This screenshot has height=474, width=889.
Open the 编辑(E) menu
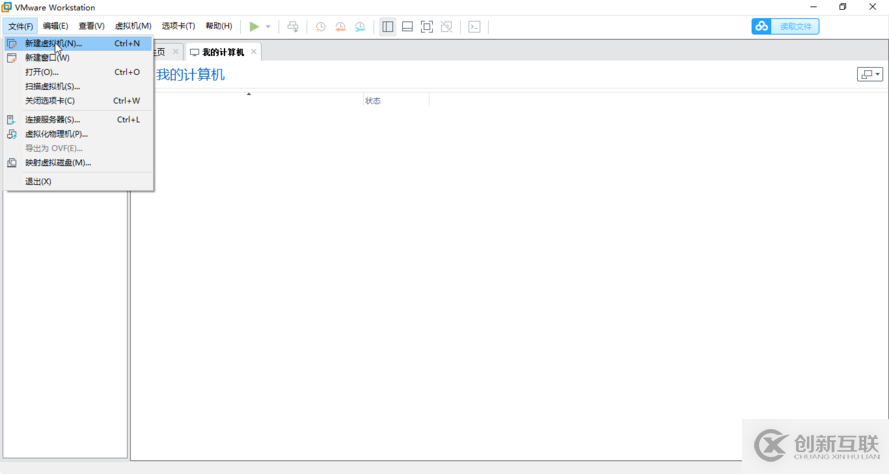56,26
